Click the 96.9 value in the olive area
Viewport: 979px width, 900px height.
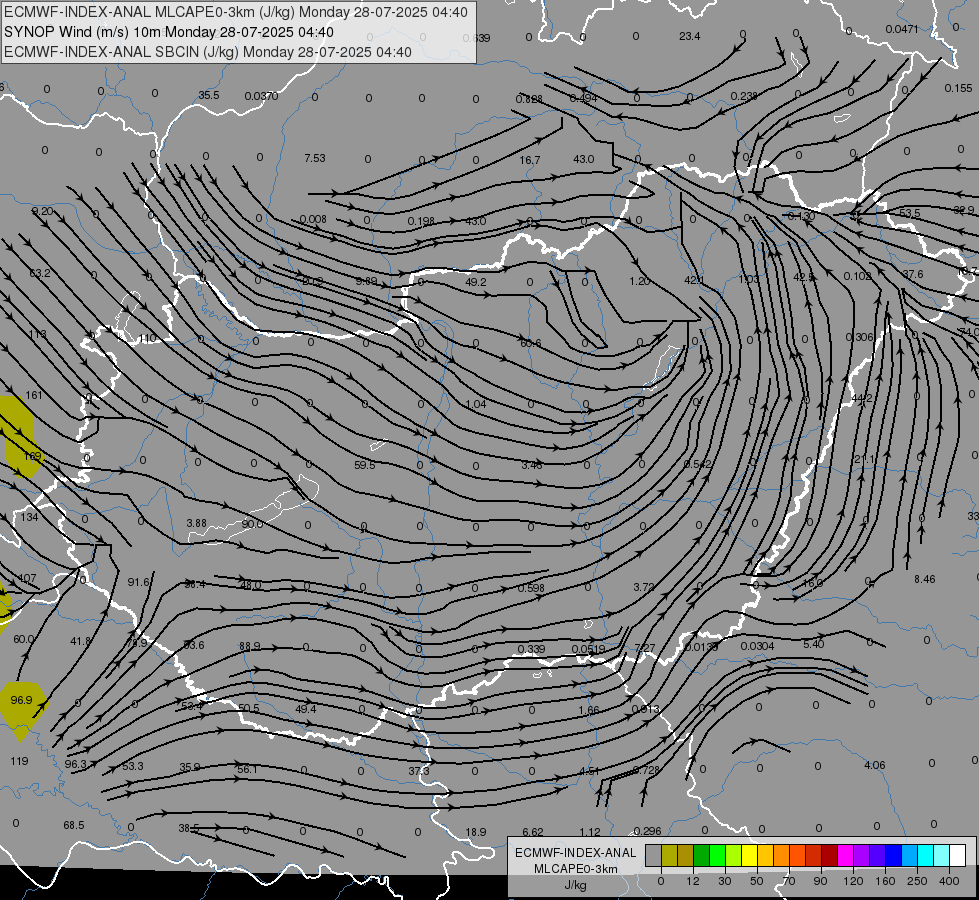pos(21,700)
